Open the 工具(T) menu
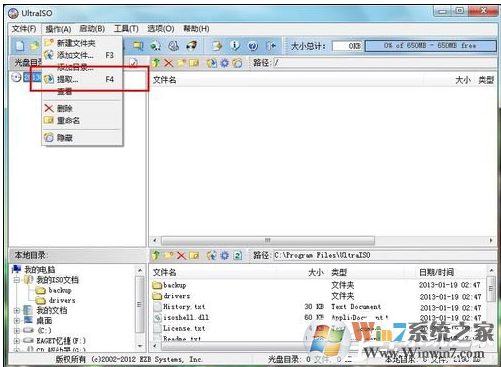 [x=126, y=29]
